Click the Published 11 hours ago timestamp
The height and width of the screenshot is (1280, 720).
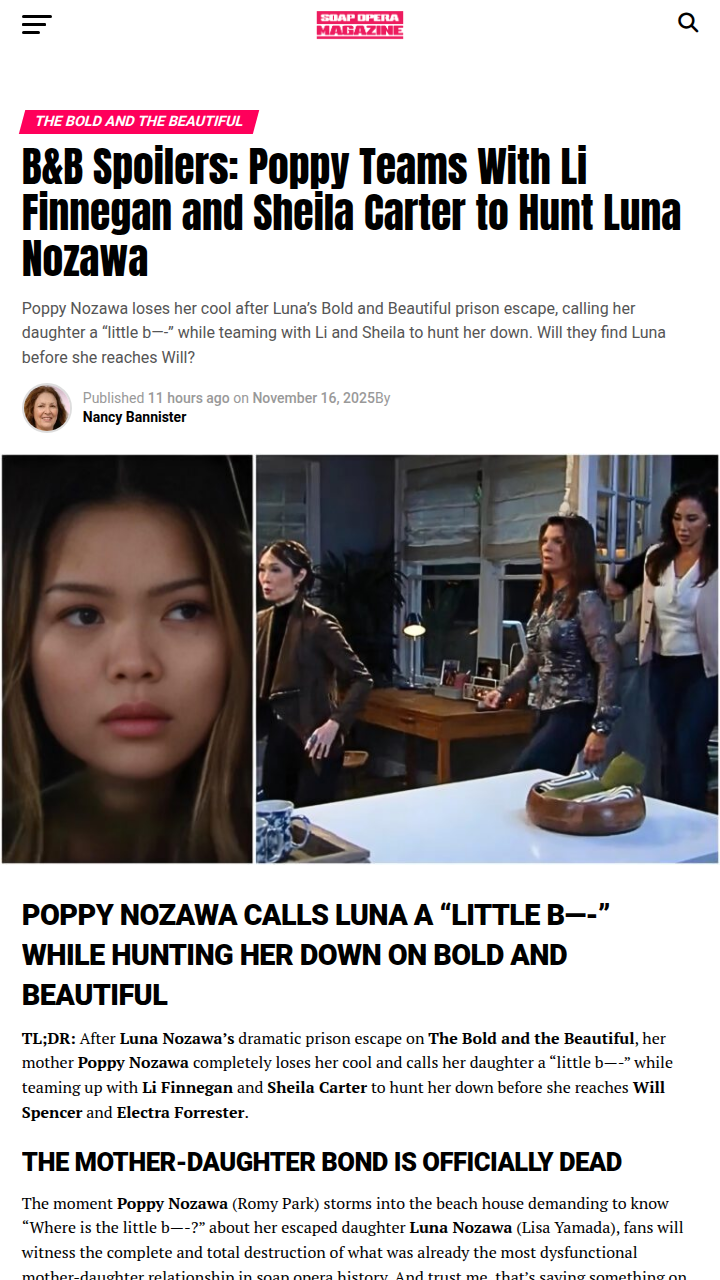click(x=156, y=398)
